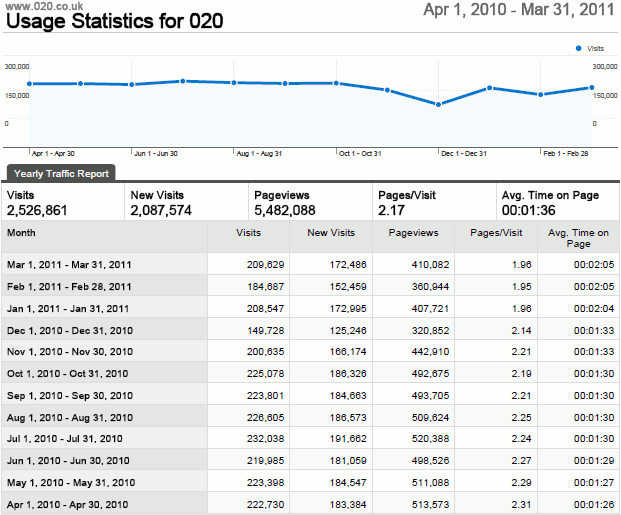Click the August 2010 pageviews value 509,624

point(431,418)
